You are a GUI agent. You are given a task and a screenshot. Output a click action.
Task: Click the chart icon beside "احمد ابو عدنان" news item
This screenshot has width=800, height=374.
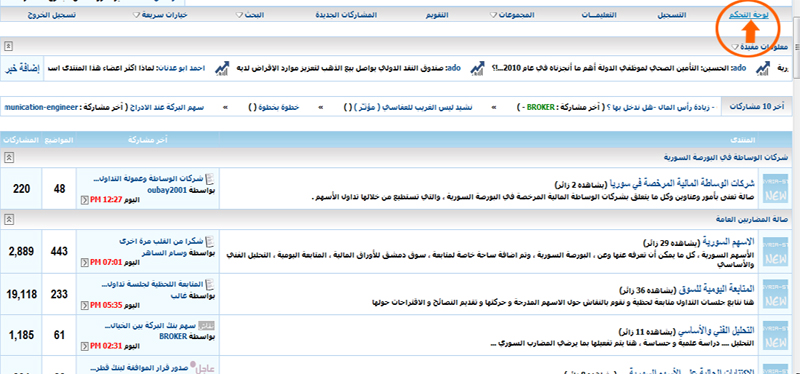point(222,69)
